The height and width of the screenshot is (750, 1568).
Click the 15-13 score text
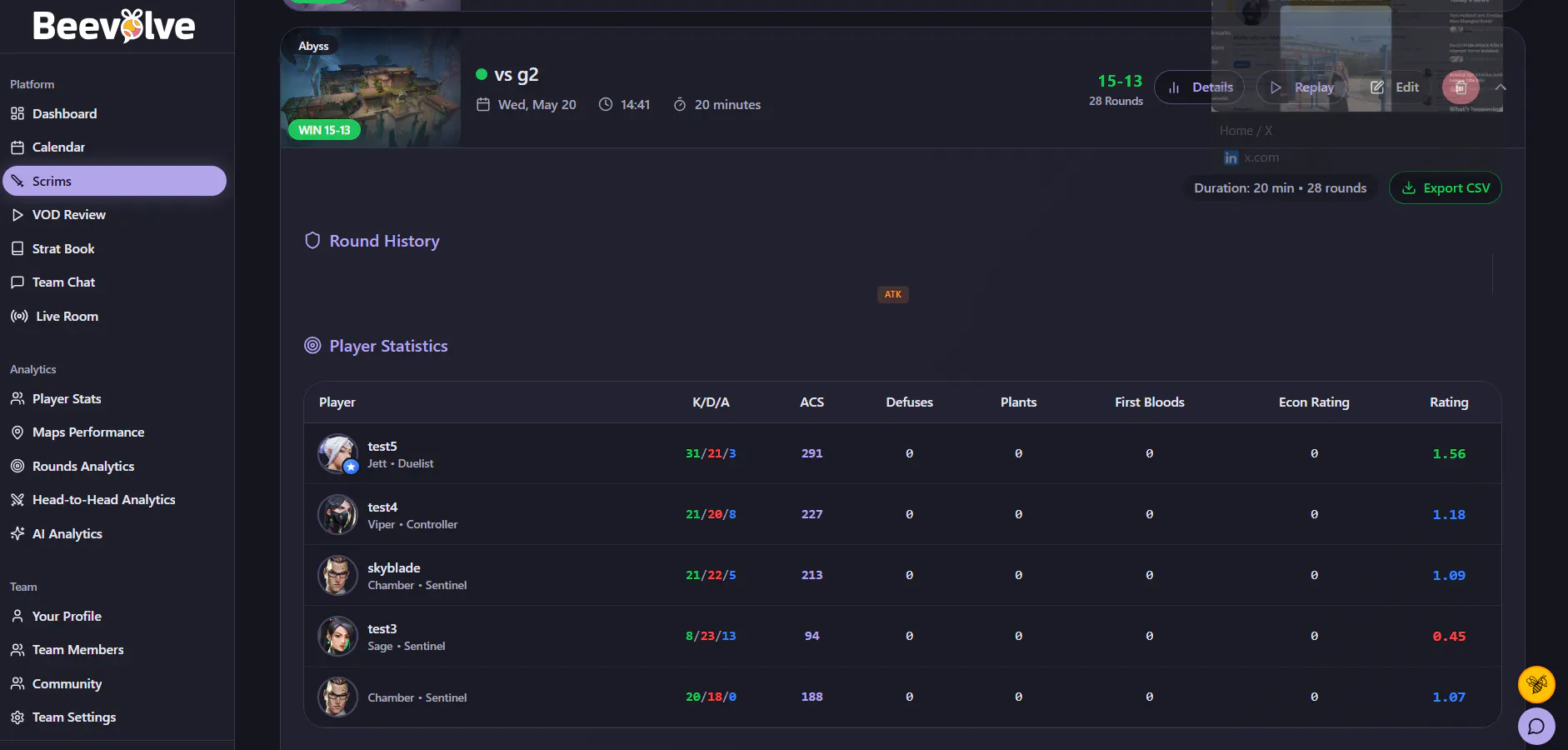click(x=1120, y=81)
